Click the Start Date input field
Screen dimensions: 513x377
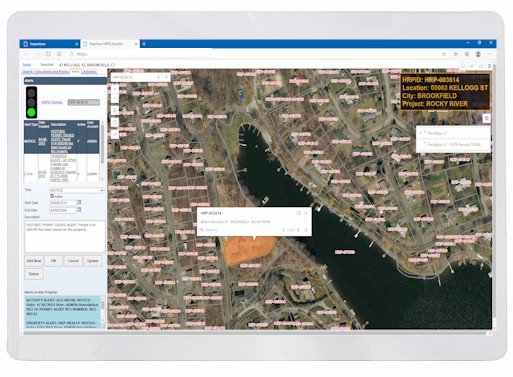coord(63,203)
